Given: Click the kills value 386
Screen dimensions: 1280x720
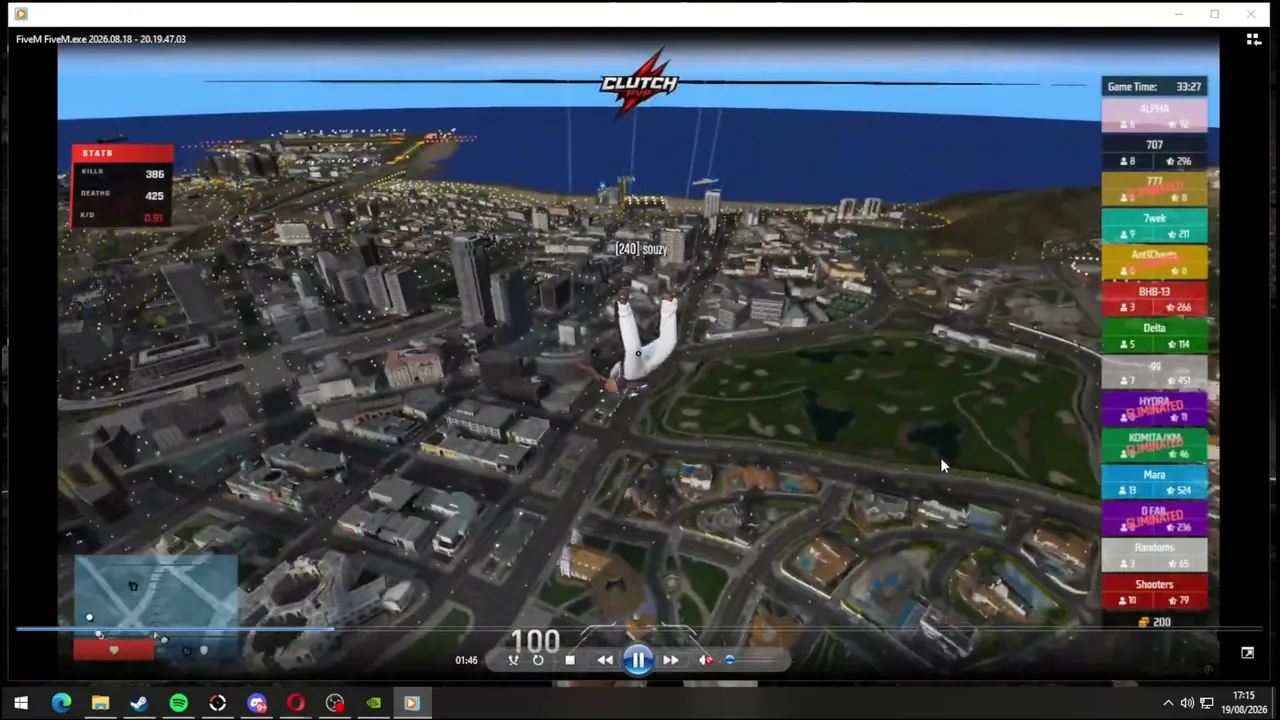Looking at the screenshot, I should pos(154,174).
